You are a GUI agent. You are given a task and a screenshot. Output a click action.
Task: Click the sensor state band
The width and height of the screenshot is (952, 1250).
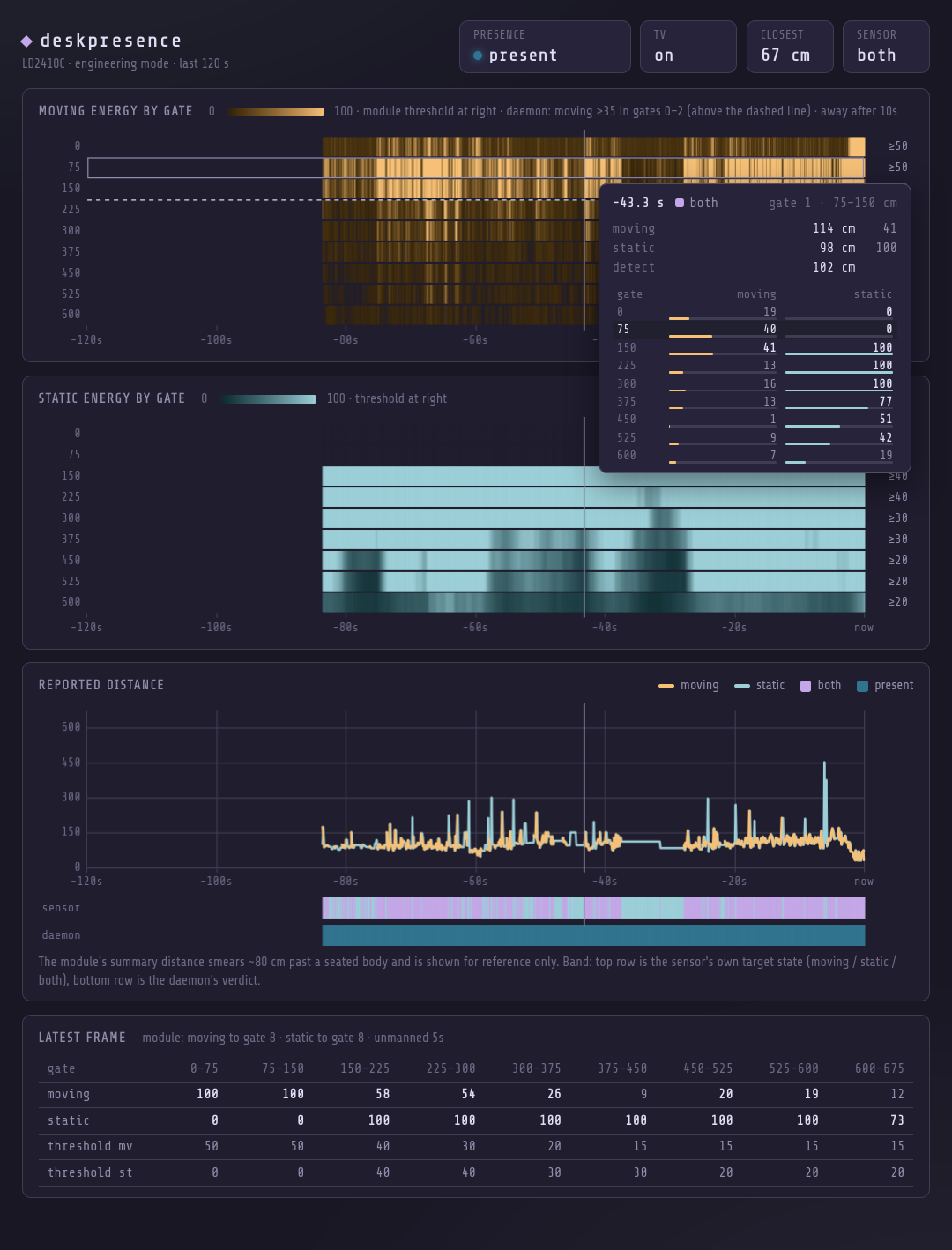(593, 908)
